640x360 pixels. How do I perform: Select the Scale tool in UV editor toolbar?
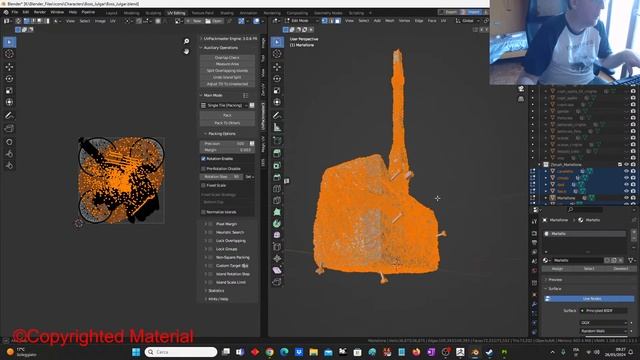9,90
